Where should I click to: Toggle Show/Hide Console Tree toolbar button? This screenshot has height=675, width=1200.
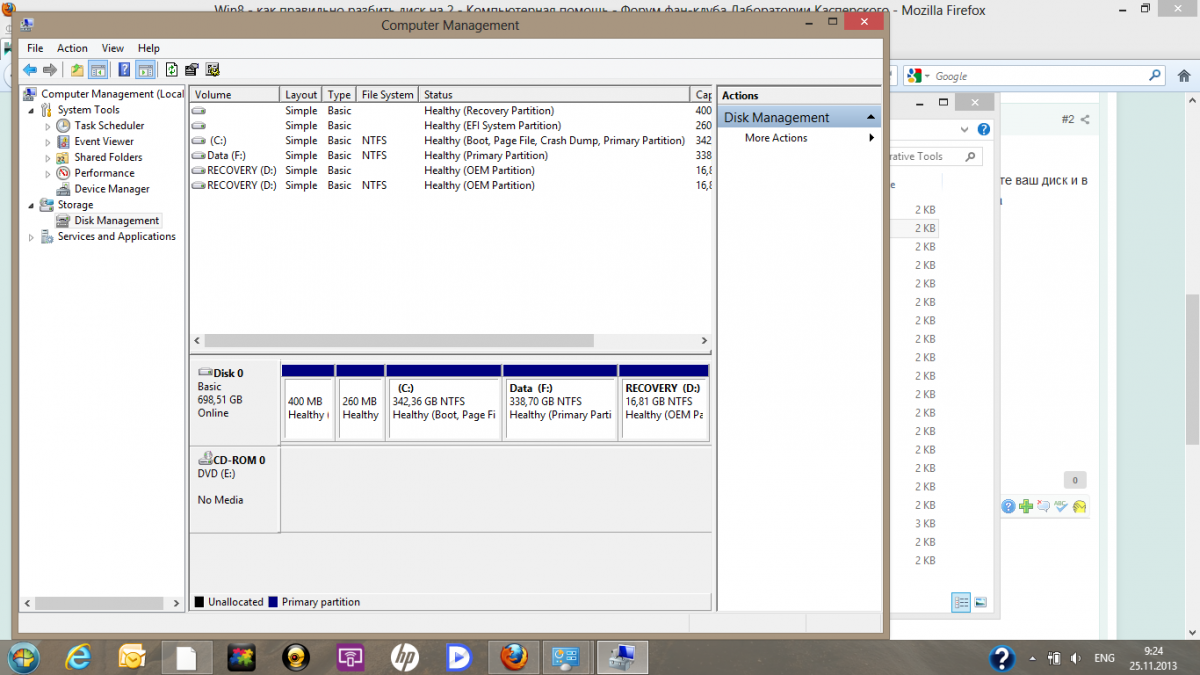[x=98, y=70]
